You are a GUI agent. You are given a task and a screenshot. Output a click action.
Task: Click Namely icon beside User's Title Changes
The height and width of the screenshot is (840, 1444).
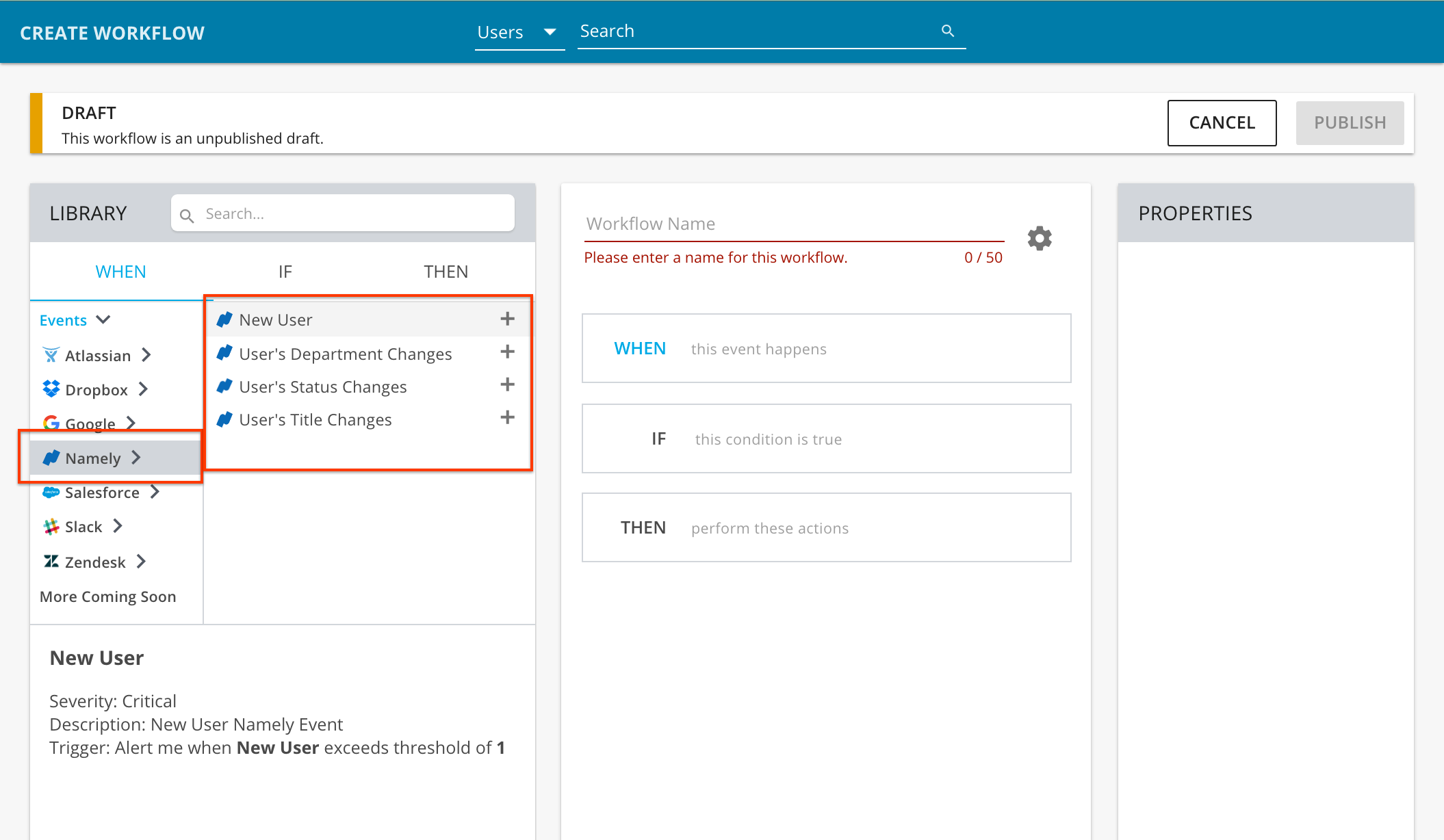[224, 419]
